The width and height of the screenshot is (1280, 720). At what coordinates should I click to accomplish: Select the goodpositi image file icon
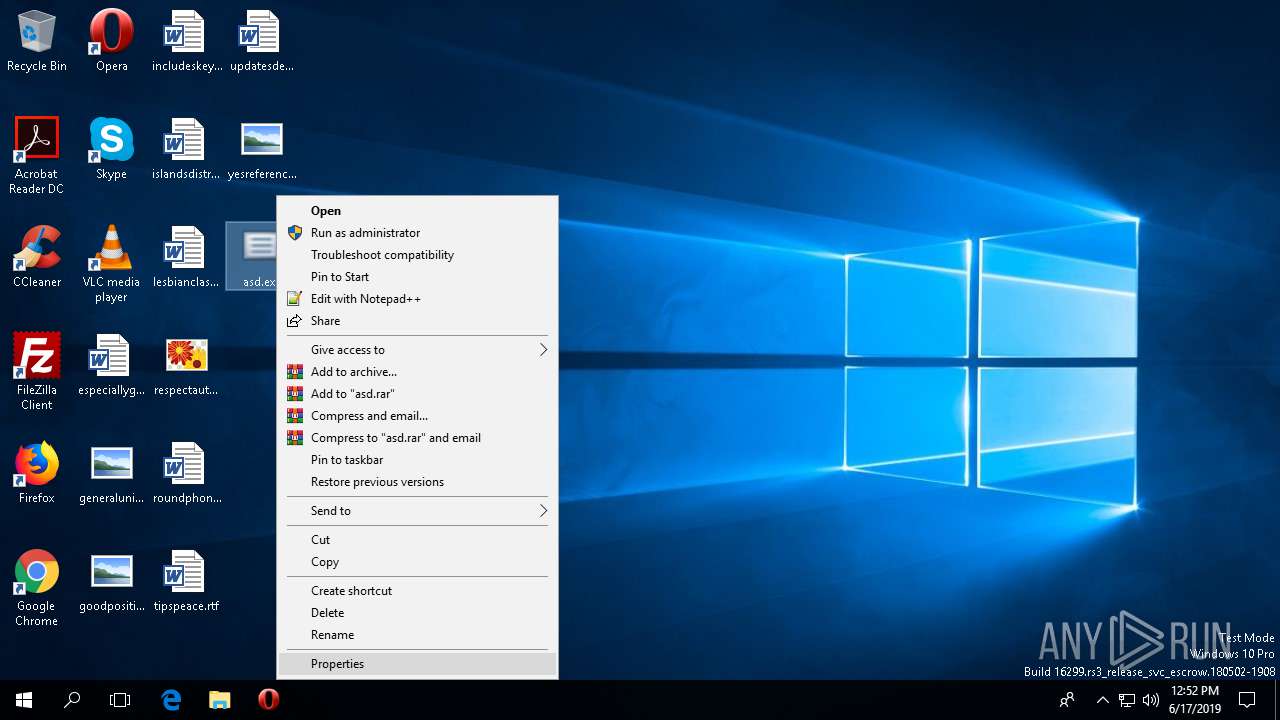click(111, 582)
